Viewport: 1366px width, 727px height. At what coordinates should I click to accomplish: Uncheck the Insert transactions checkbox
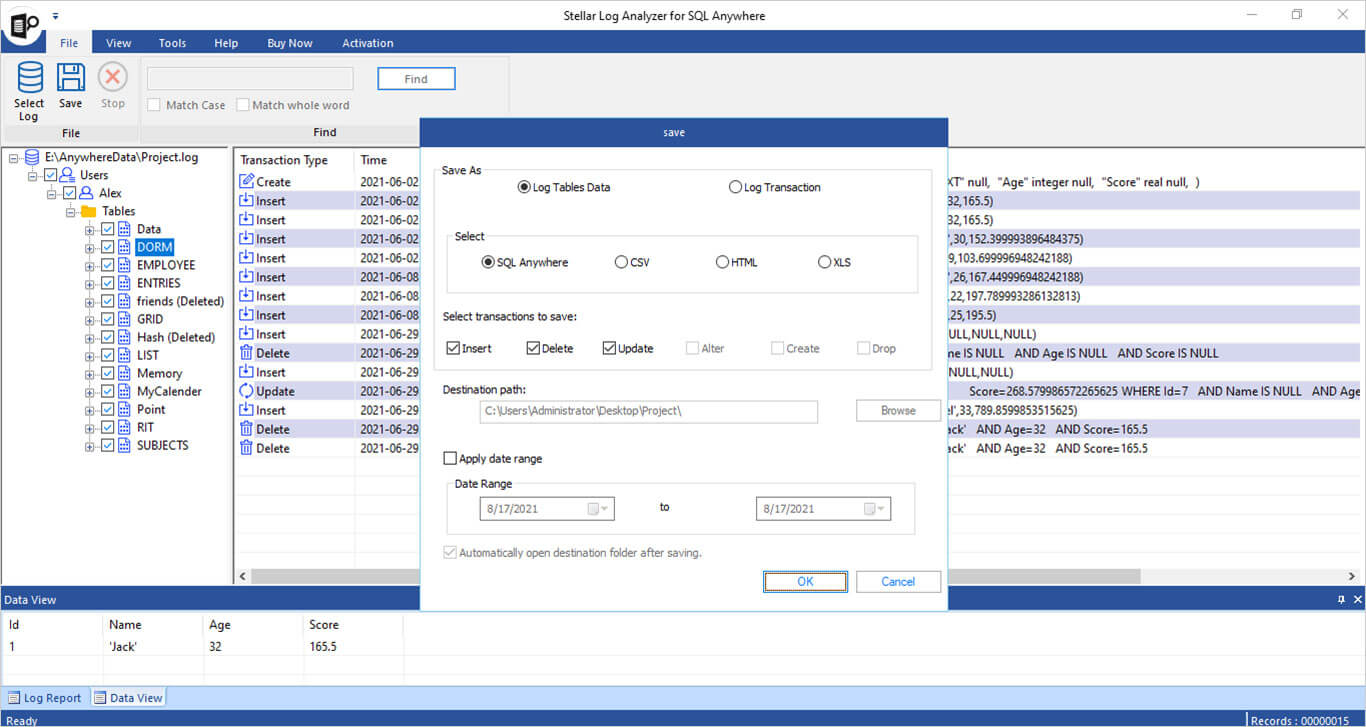tap(453, 348)
